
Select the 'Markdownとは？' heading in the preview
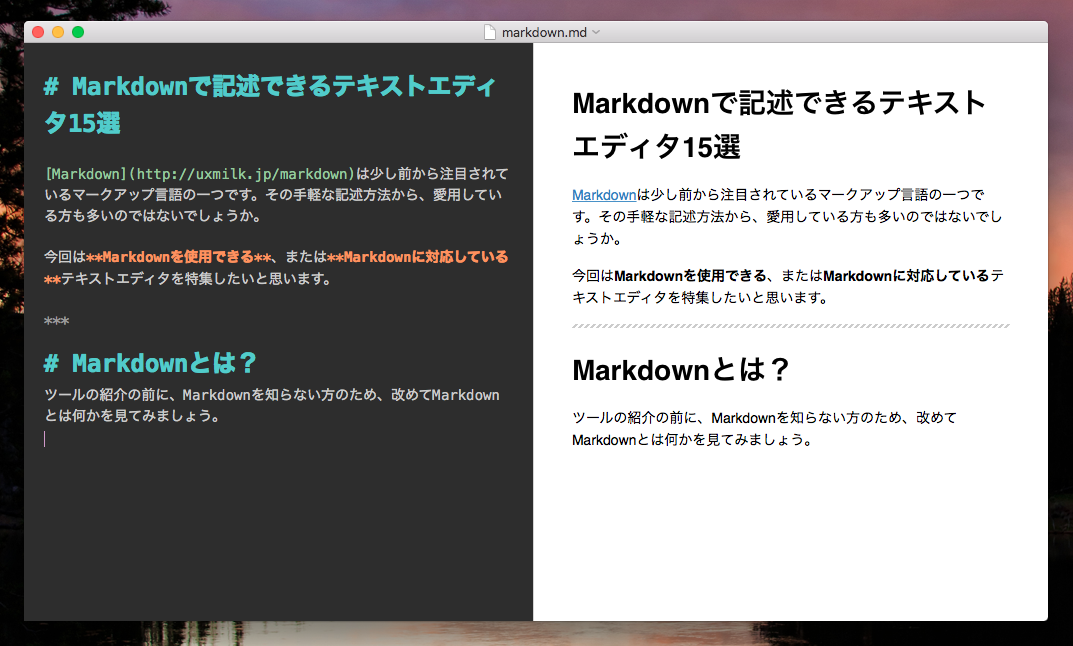pos(681,370)
